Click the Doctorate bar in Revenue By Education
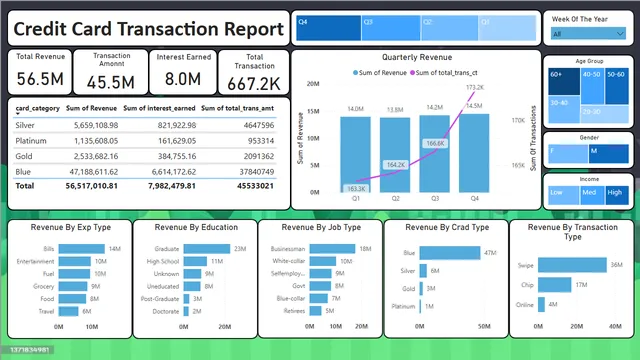Screen dimensions: 640x360 pyautogui.click(x=186, y=311)
